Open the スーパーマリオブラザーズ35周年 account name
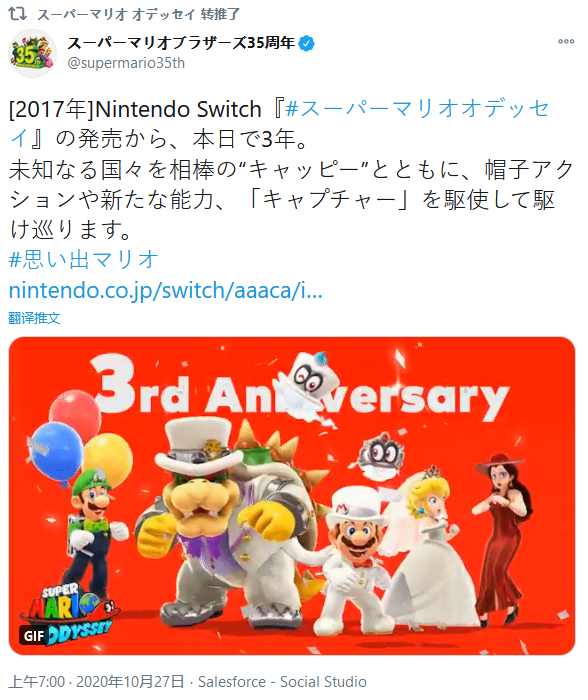 pos(181,43)
